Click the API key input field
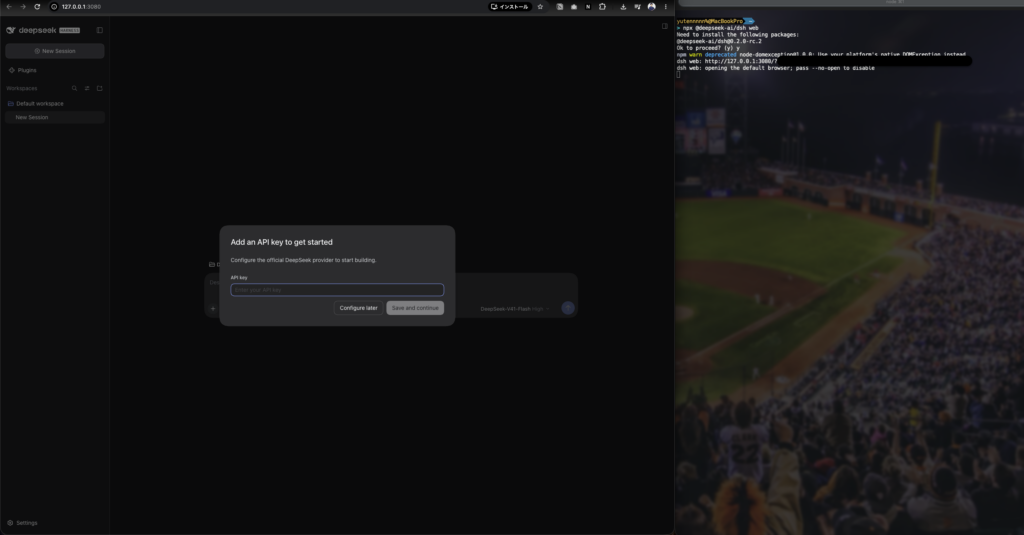1024x535 pixels. 337,290
